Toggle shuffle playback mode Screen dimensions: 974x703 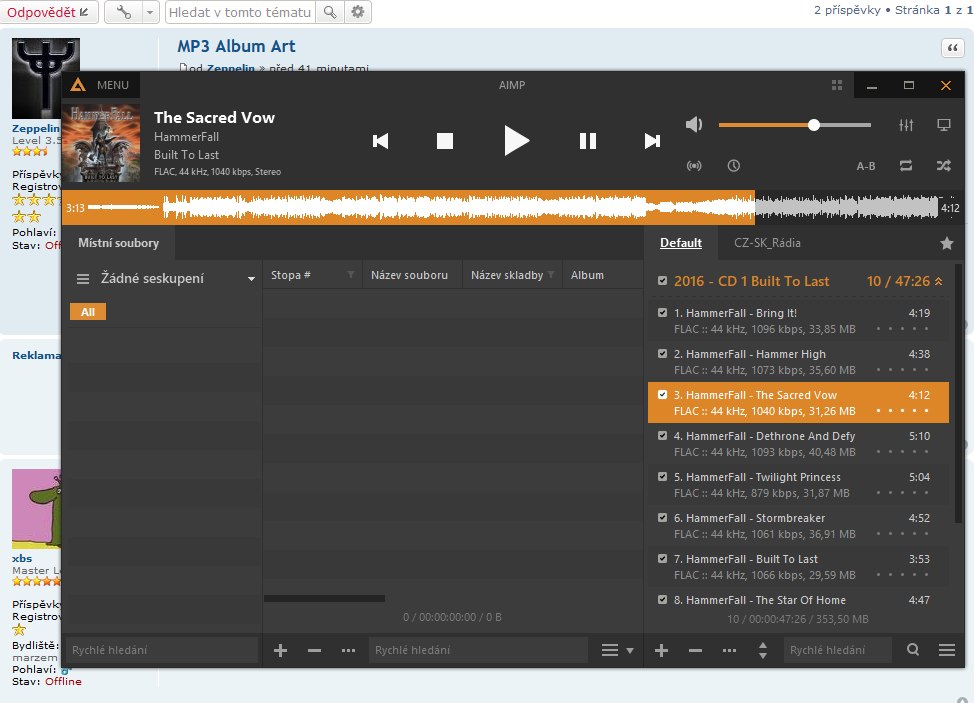(944, 166)
